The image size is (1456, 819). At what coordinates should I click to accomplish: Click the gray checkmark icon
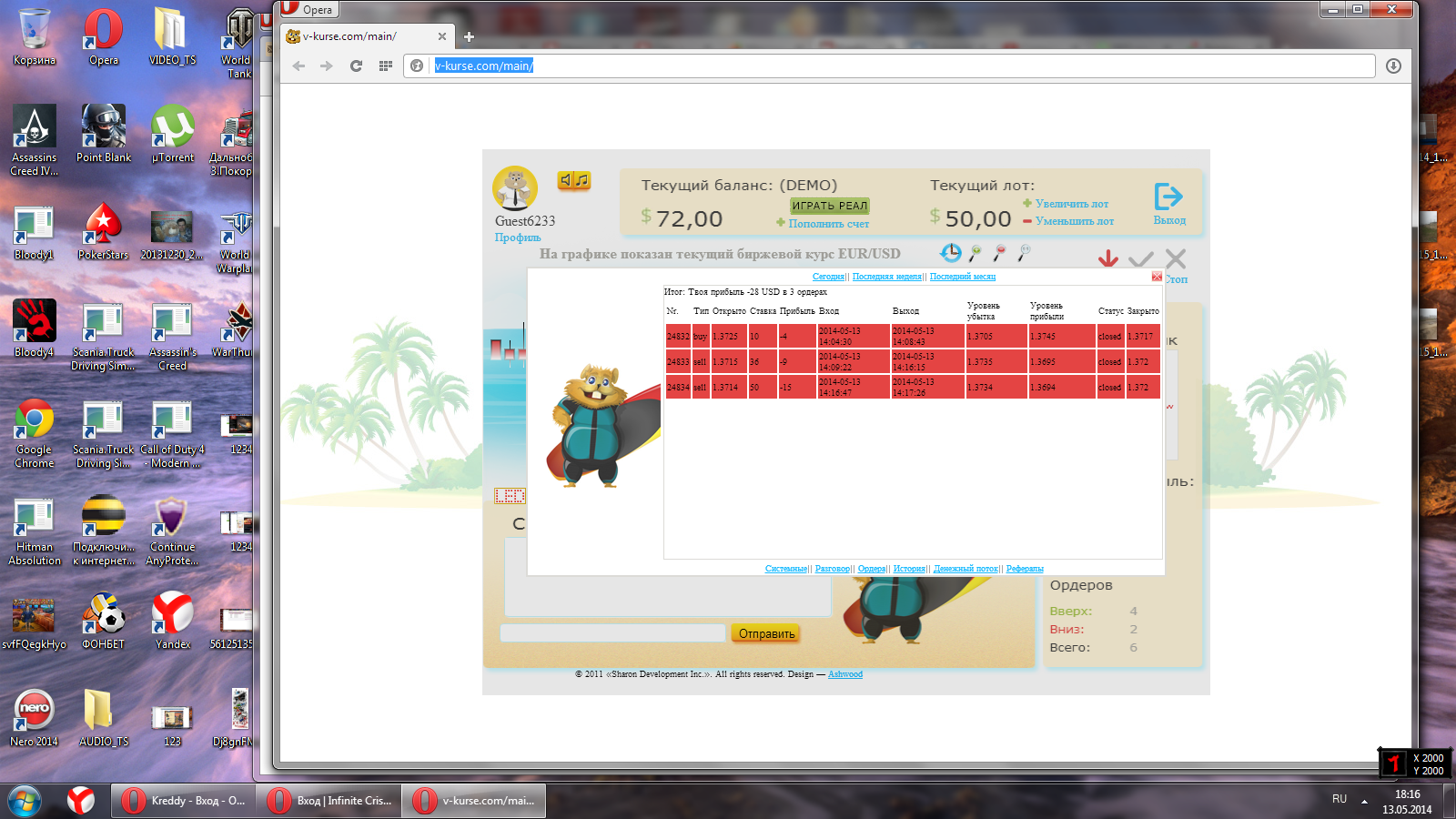pyautogui.click(x=1140, y=259)
